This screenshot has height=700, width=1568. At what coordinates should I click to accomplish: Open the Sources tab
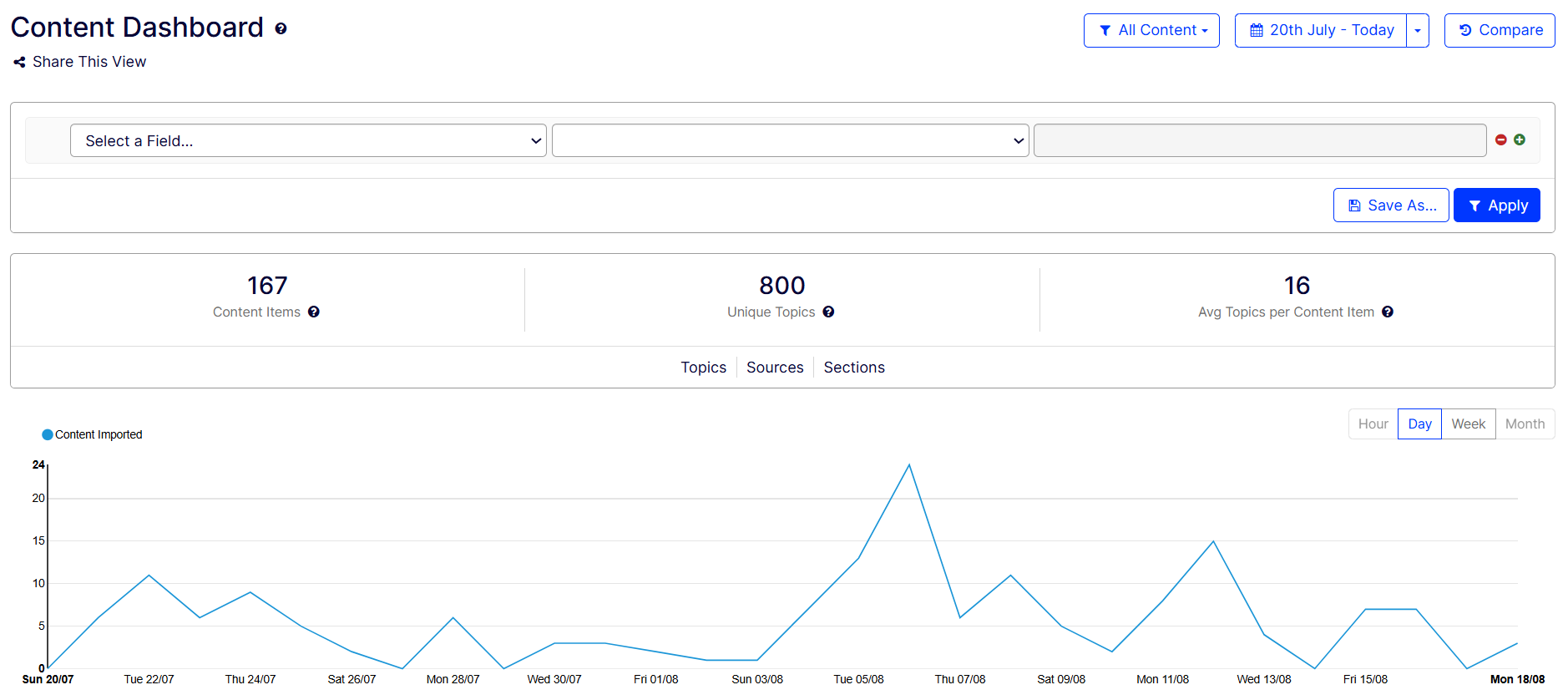[775, 368]
